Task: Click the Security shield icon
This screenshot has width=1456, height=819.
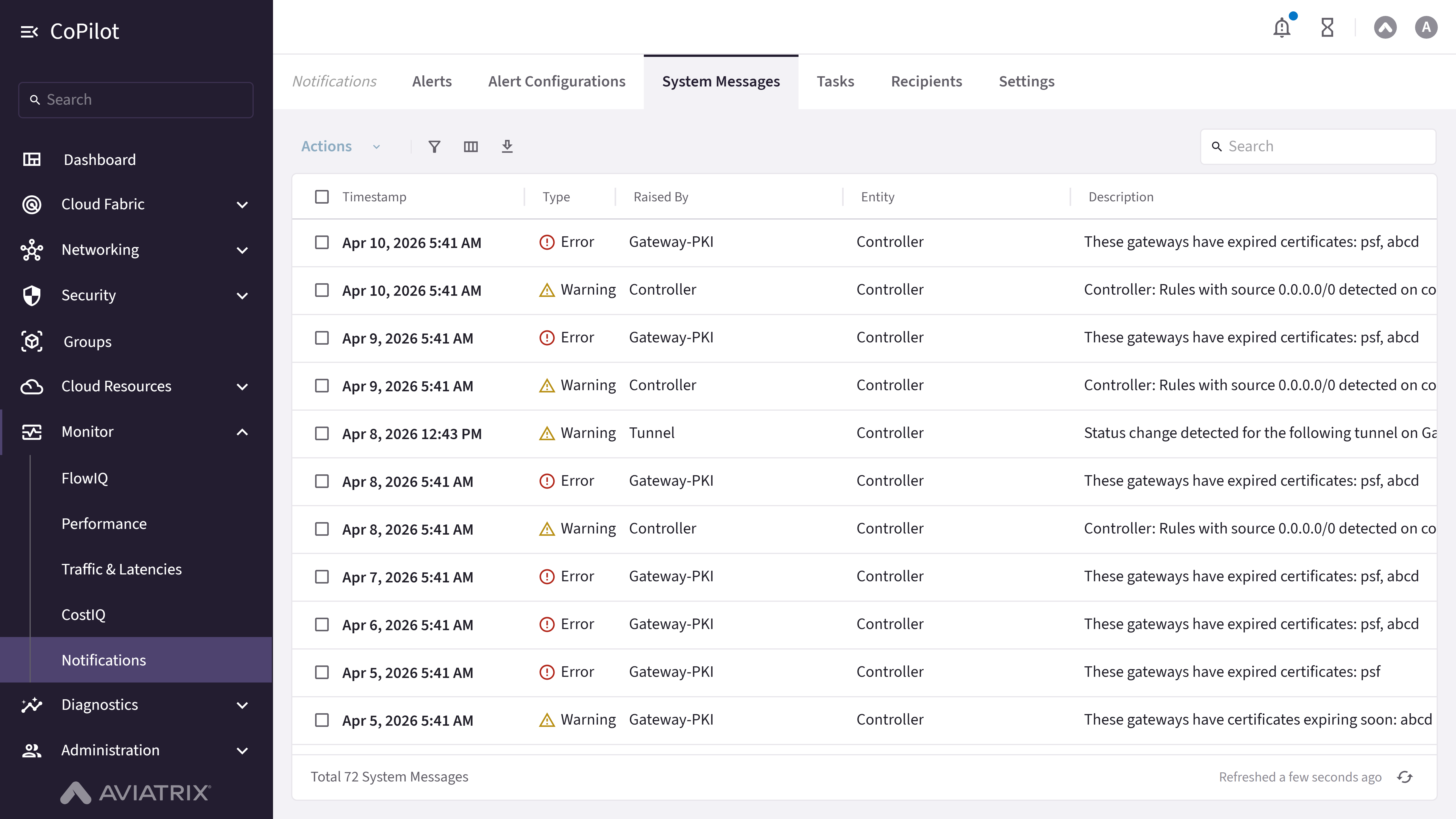Action: [x=32, y=295]
